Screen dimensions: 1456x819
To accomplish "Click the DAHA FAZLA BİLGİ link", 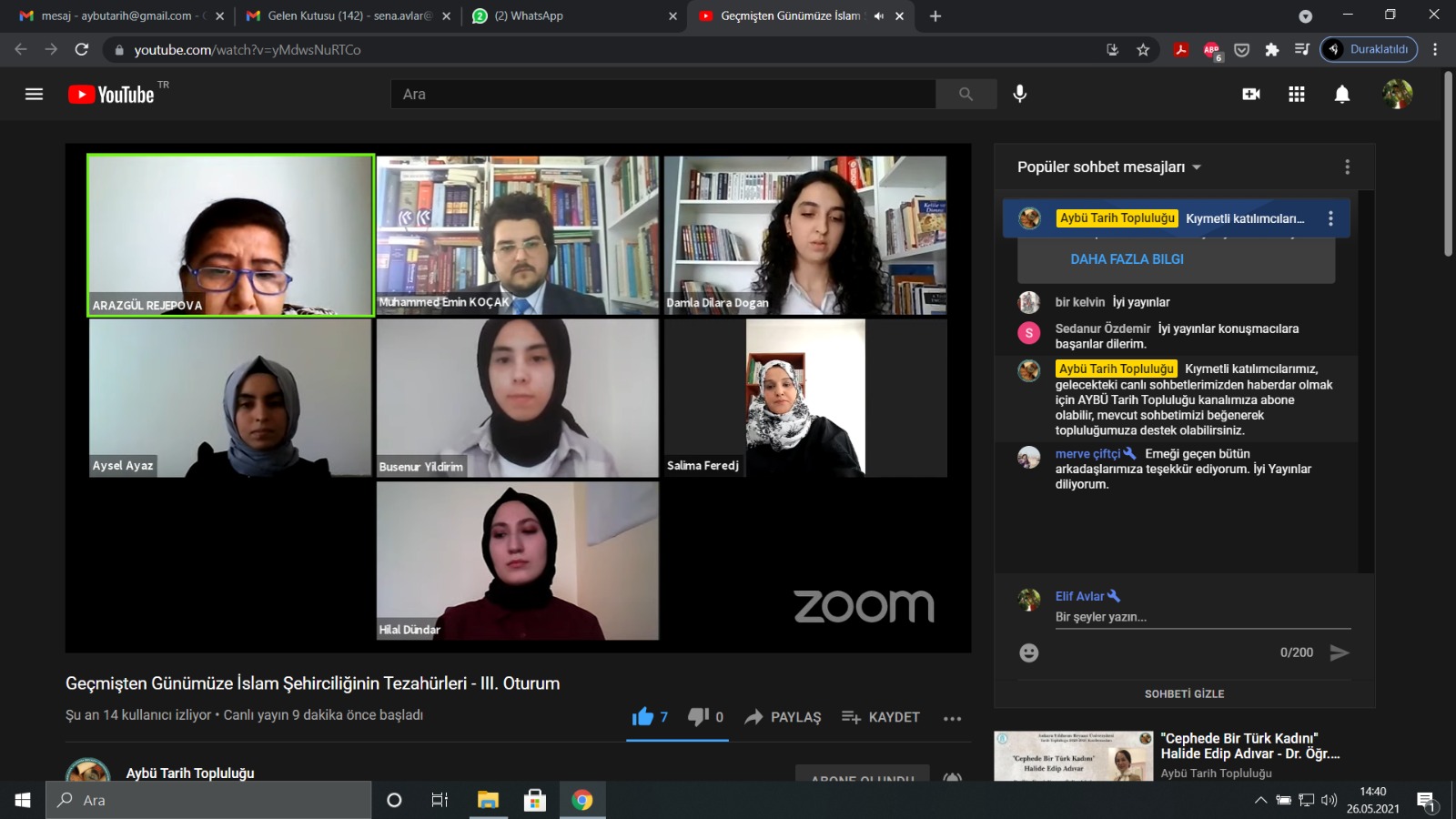I will [1127, 259].
